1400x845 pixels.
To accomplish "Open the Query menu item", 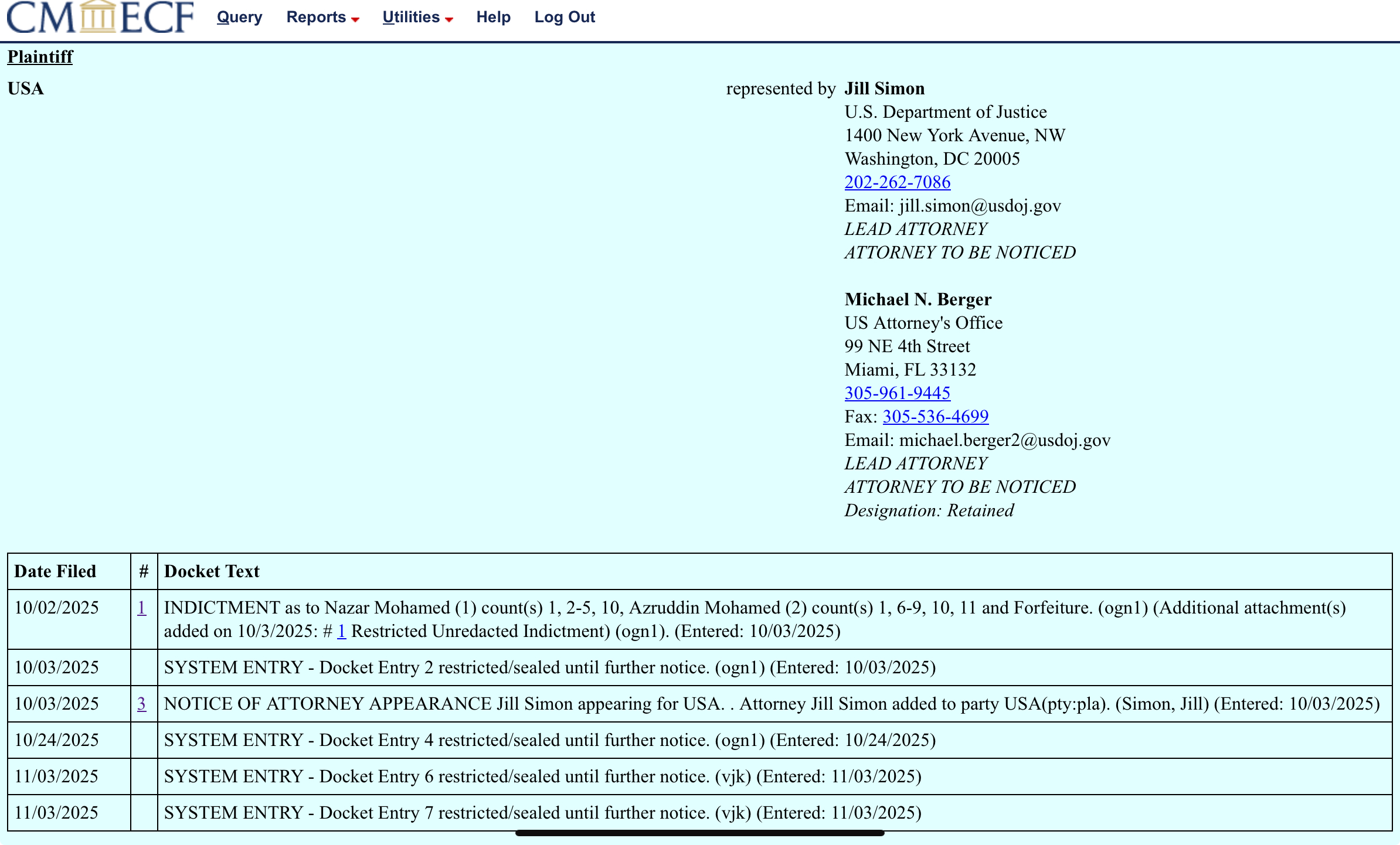I will coord(239,18).
